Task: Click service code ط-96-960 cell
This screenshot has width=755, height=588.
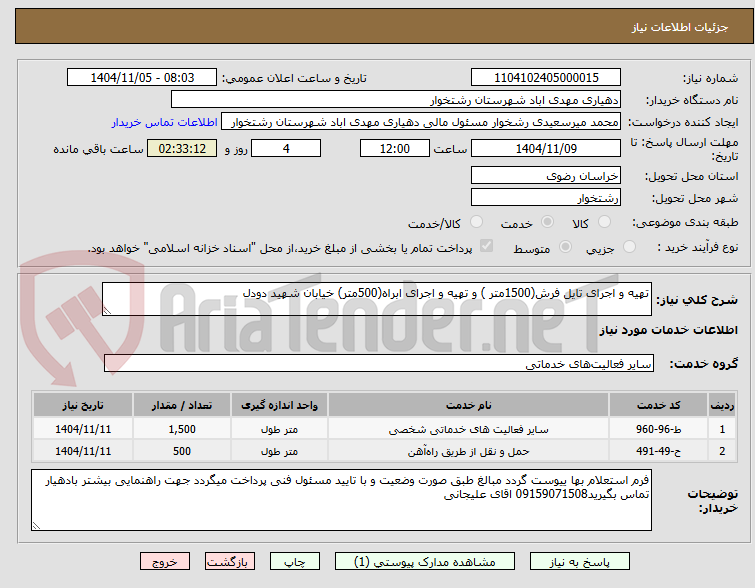Action: [658, 429]
